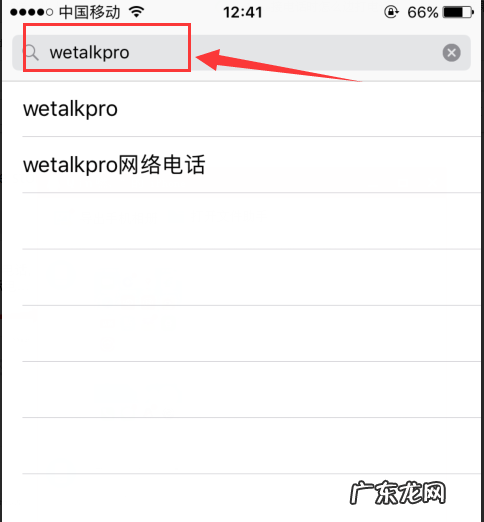Tap the Wi-Fi status icon
The height and width of the screenshot is (522, 484).
pos(137,12)
